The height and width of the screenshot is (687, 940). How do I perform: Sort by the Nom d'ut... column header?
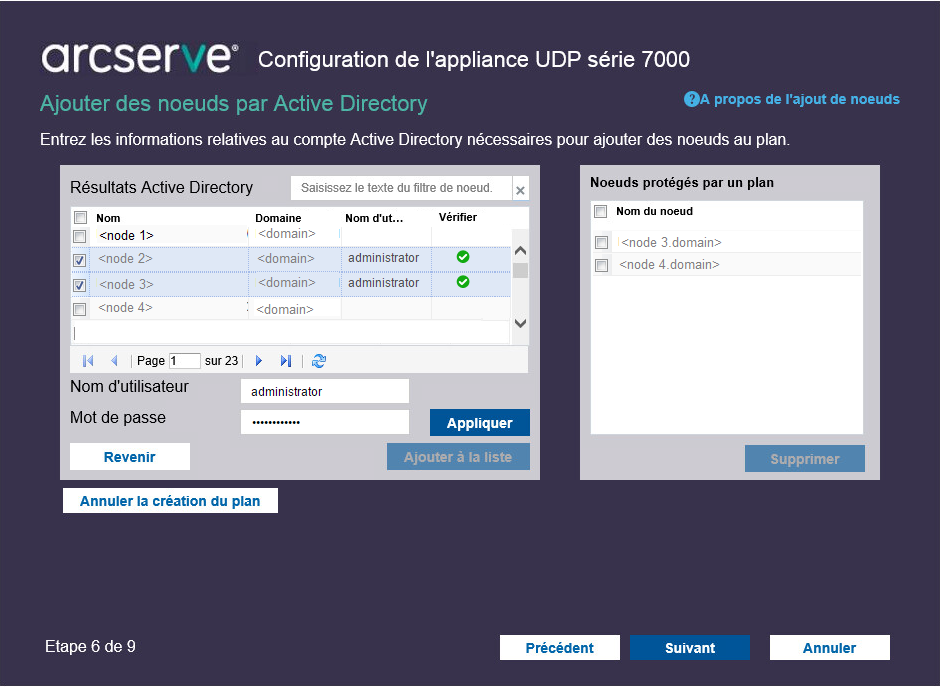(x=374, y=218)
